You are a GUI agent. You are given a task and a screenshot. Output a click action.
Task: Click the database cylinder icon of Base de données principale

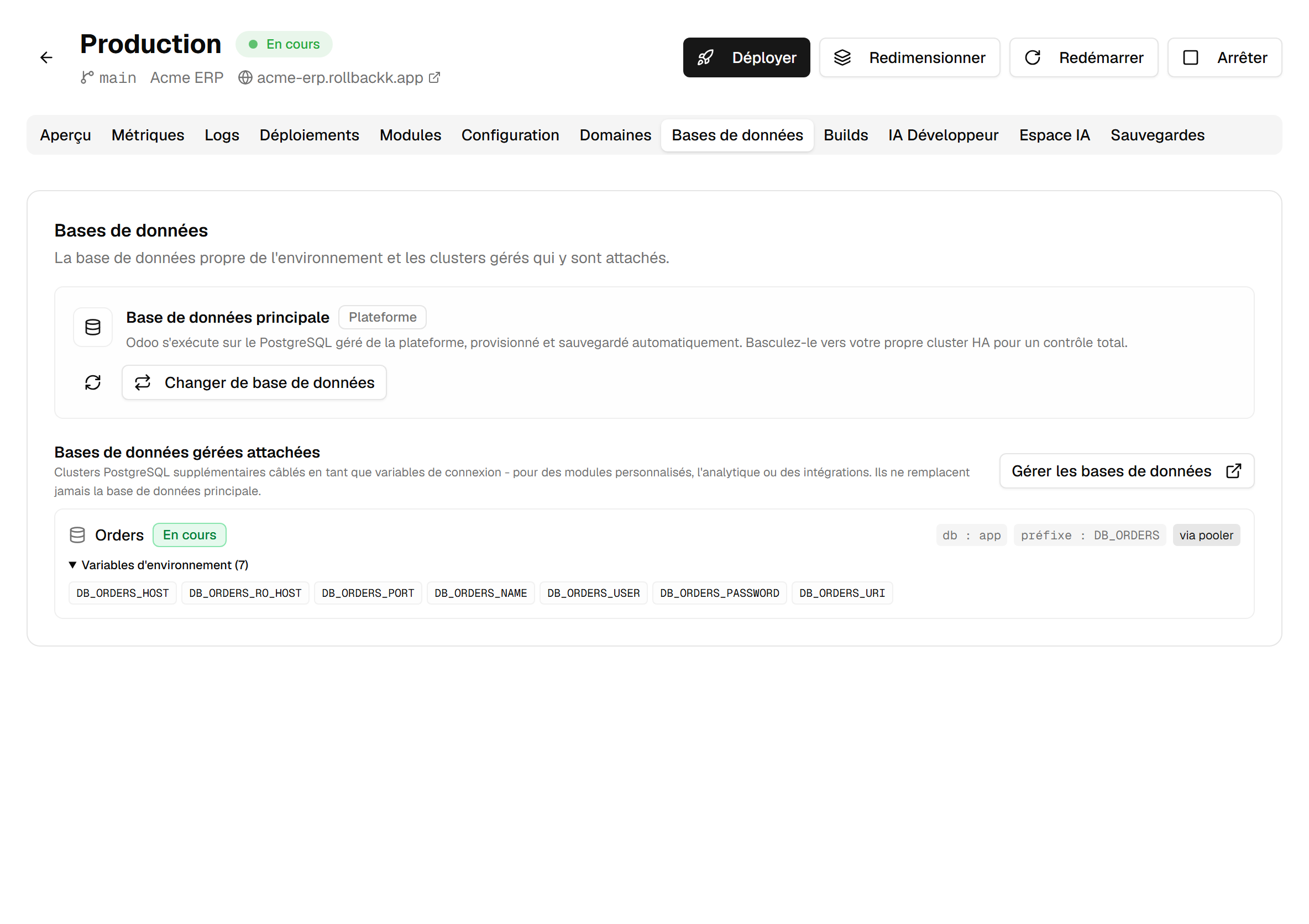tap(93, 327)
